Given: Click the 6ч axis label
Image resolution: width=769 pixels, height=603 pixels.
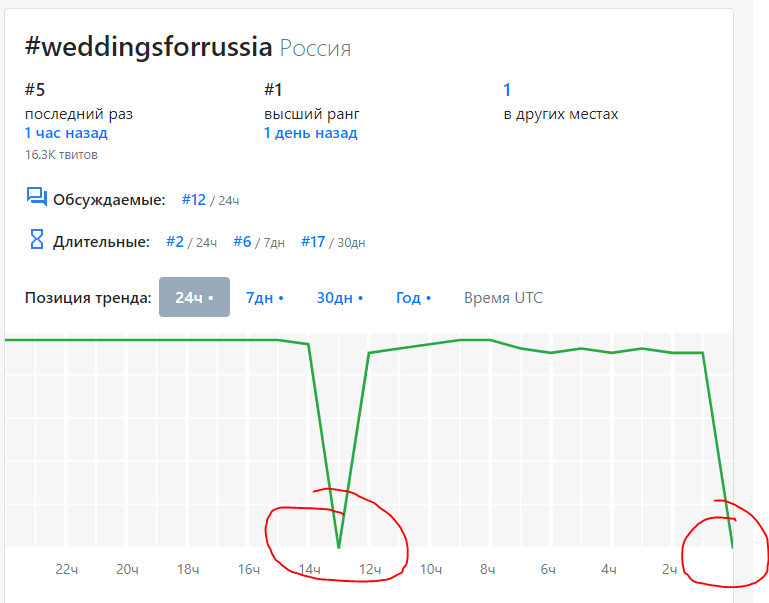Looking at the screenshot, I should click(548, 569).
